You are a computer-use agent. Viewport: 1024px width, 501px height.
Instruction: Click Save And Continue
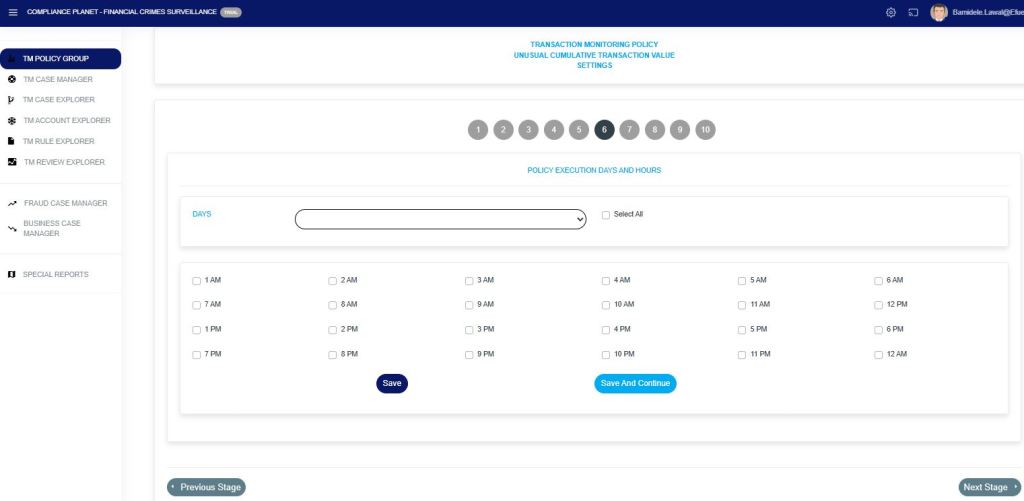(635, 383)
